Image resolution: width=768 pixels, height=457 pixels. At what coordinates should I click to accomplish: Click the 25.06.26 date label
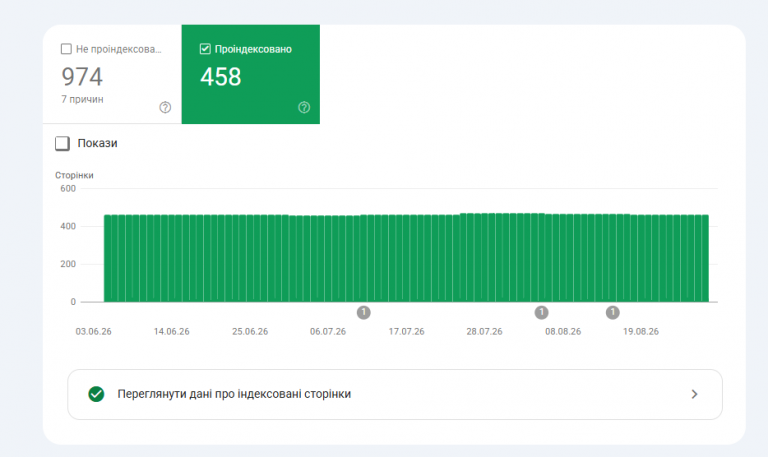tap(250, 332)
